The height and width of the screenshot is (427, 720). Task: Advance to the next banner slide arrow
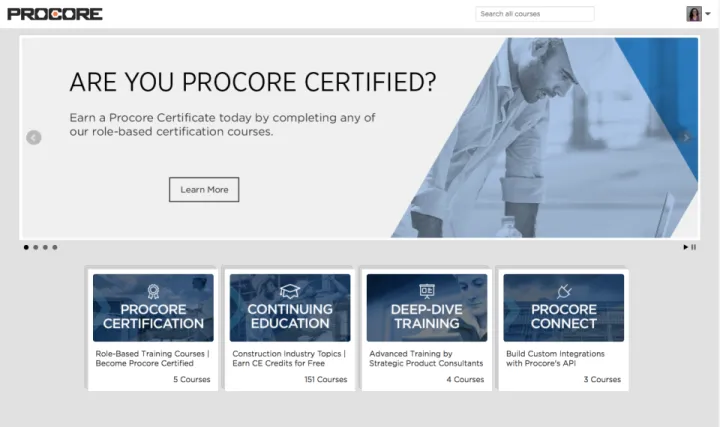click(686, 138)
